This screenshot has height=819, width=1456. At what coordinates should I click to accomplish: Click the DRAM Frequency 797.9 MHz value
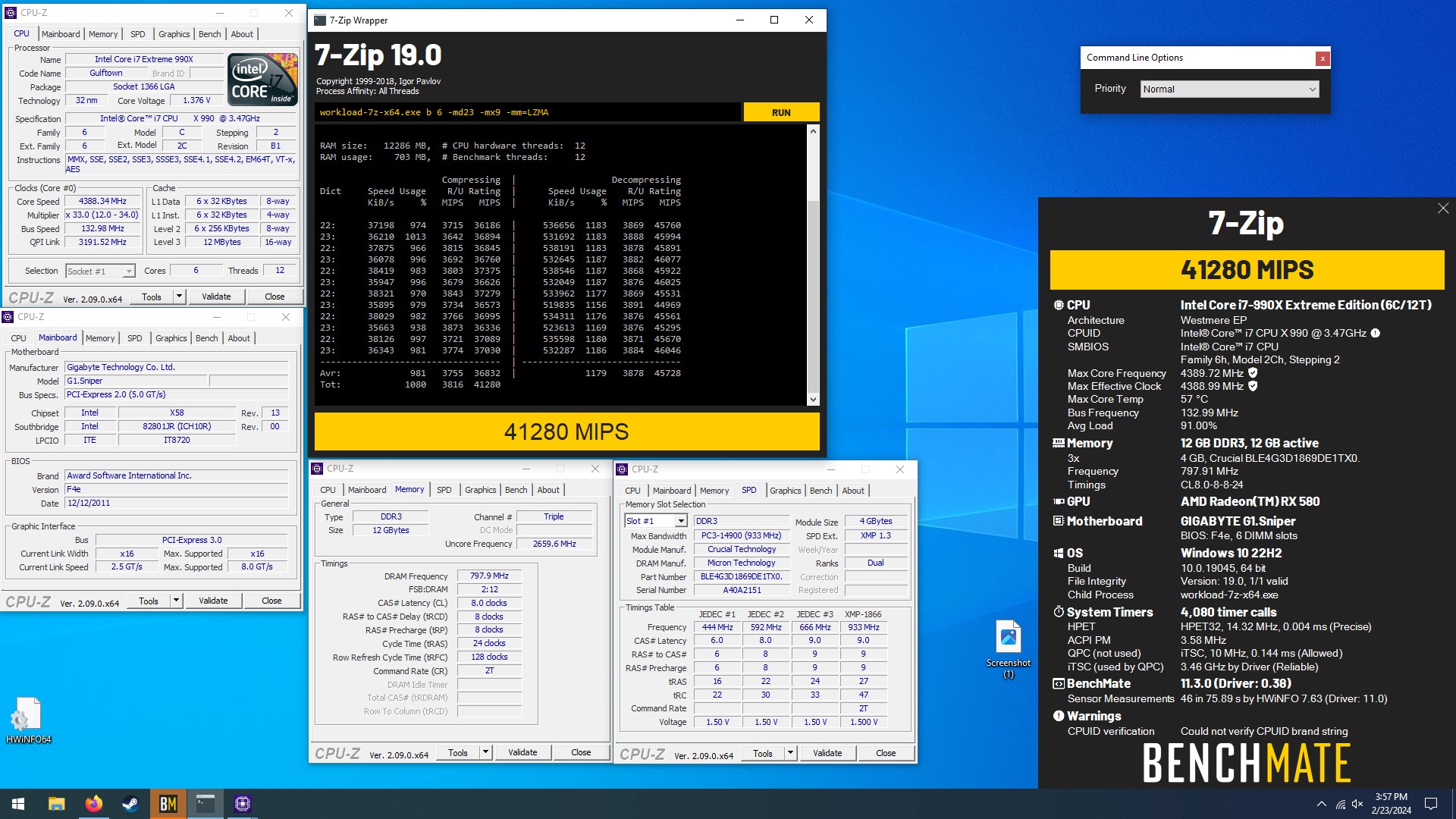coord(489,576)
